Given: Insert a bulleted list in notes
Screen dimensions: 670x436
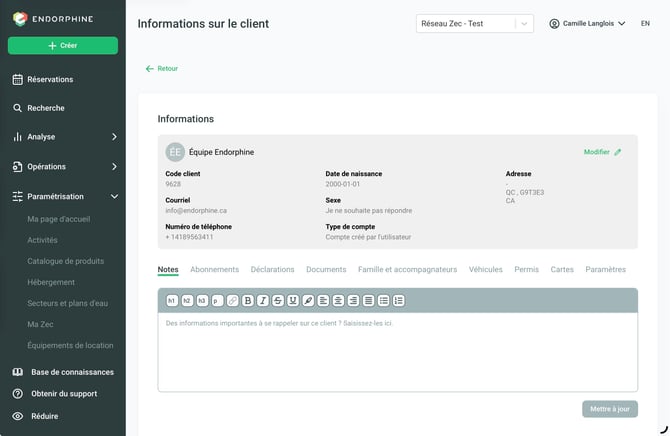Looking at the screenshot, I should point(384,300).
